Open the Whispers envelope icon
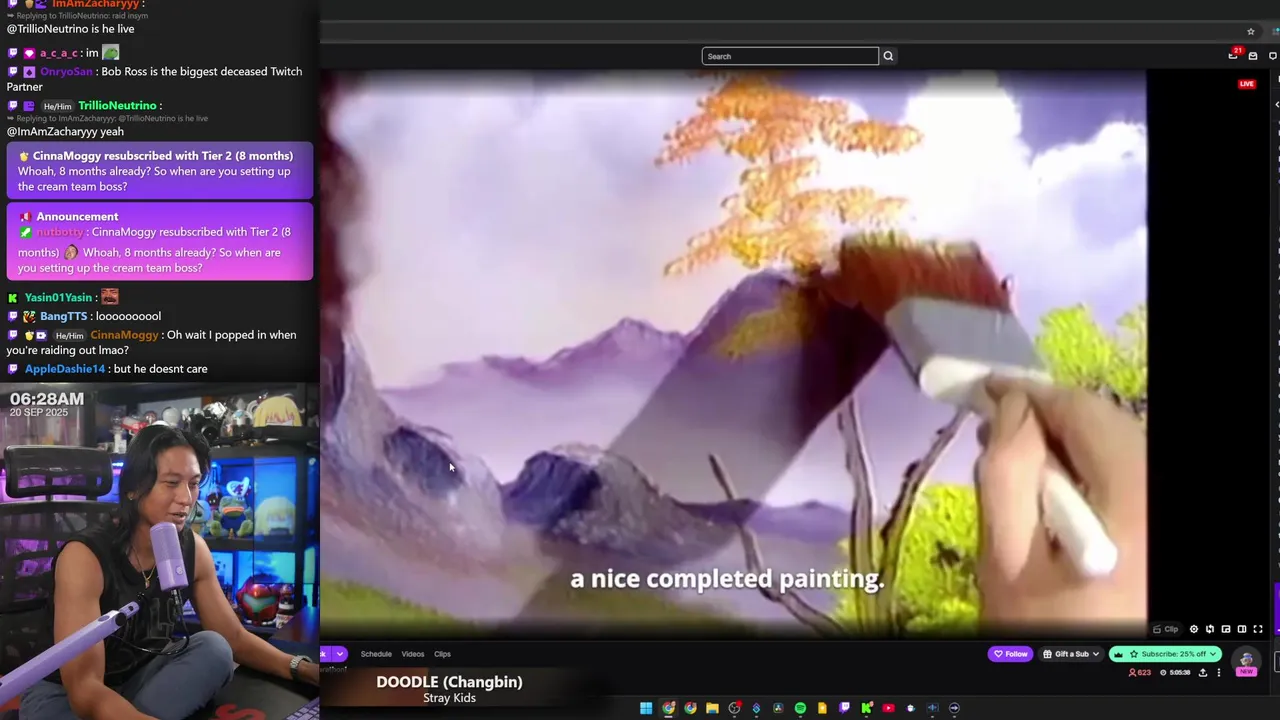This screenshot has width=1280, height=720. tap(1253, 56)
